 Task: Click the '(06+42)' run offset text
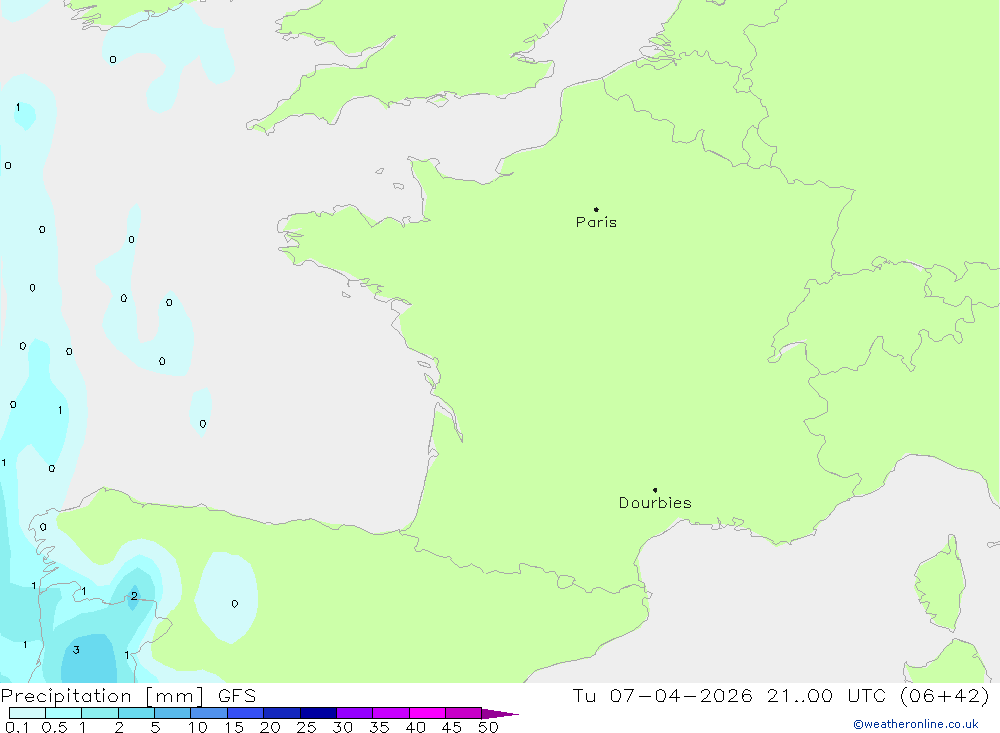945,696
